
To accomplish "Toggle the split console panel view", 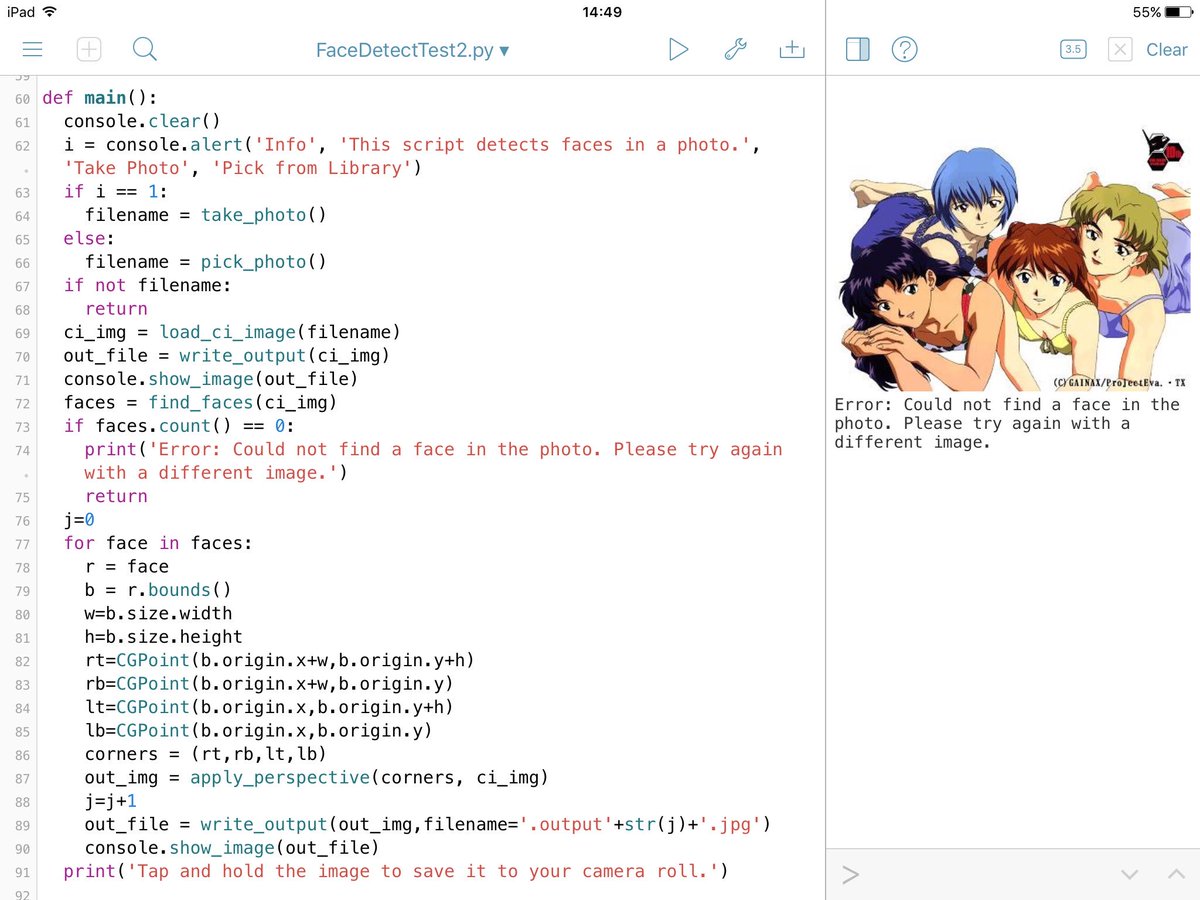I will (857, 48).
